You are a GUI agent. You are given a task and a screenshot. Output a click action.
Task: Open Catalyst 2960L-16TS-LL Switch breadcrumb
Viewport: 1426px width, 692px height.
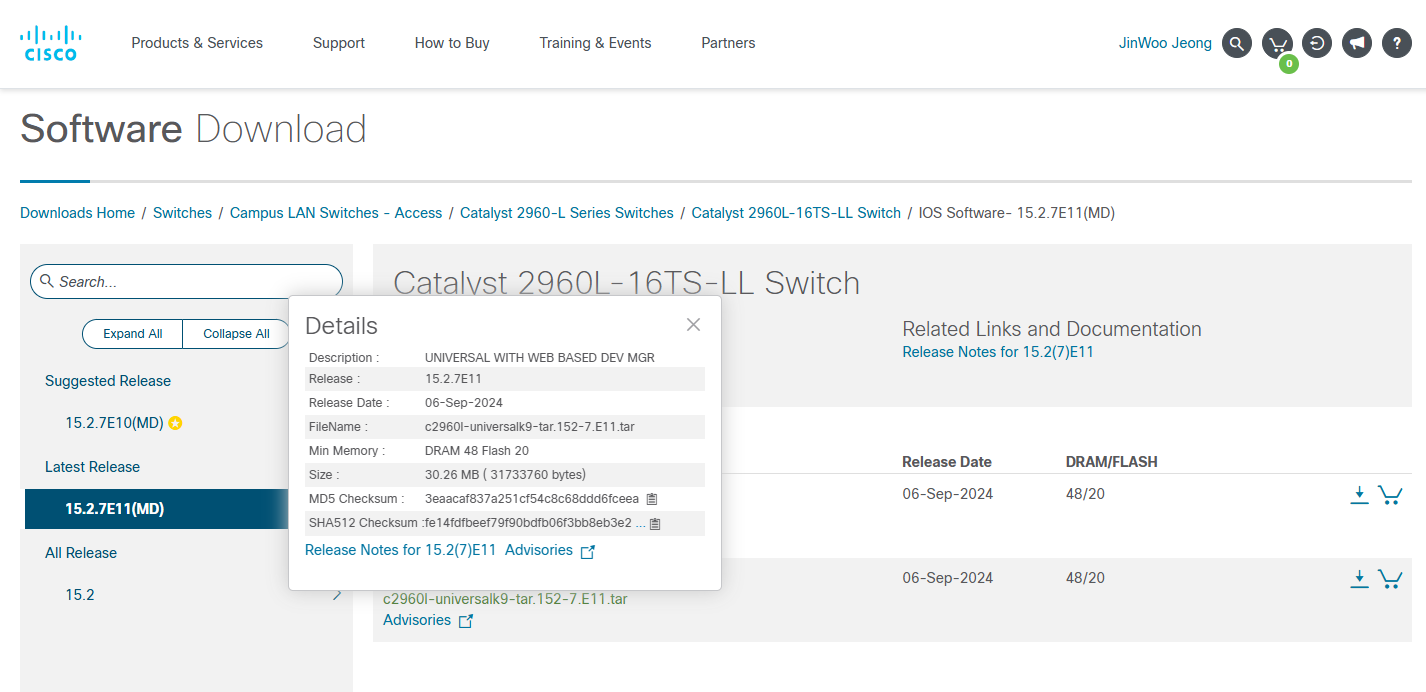tap(796, 213)
